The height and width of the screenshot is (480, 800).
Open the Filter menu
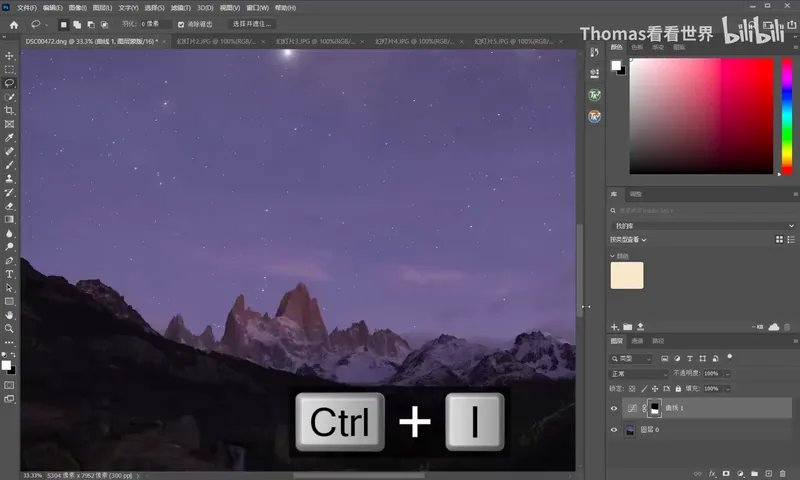point(181,8)
